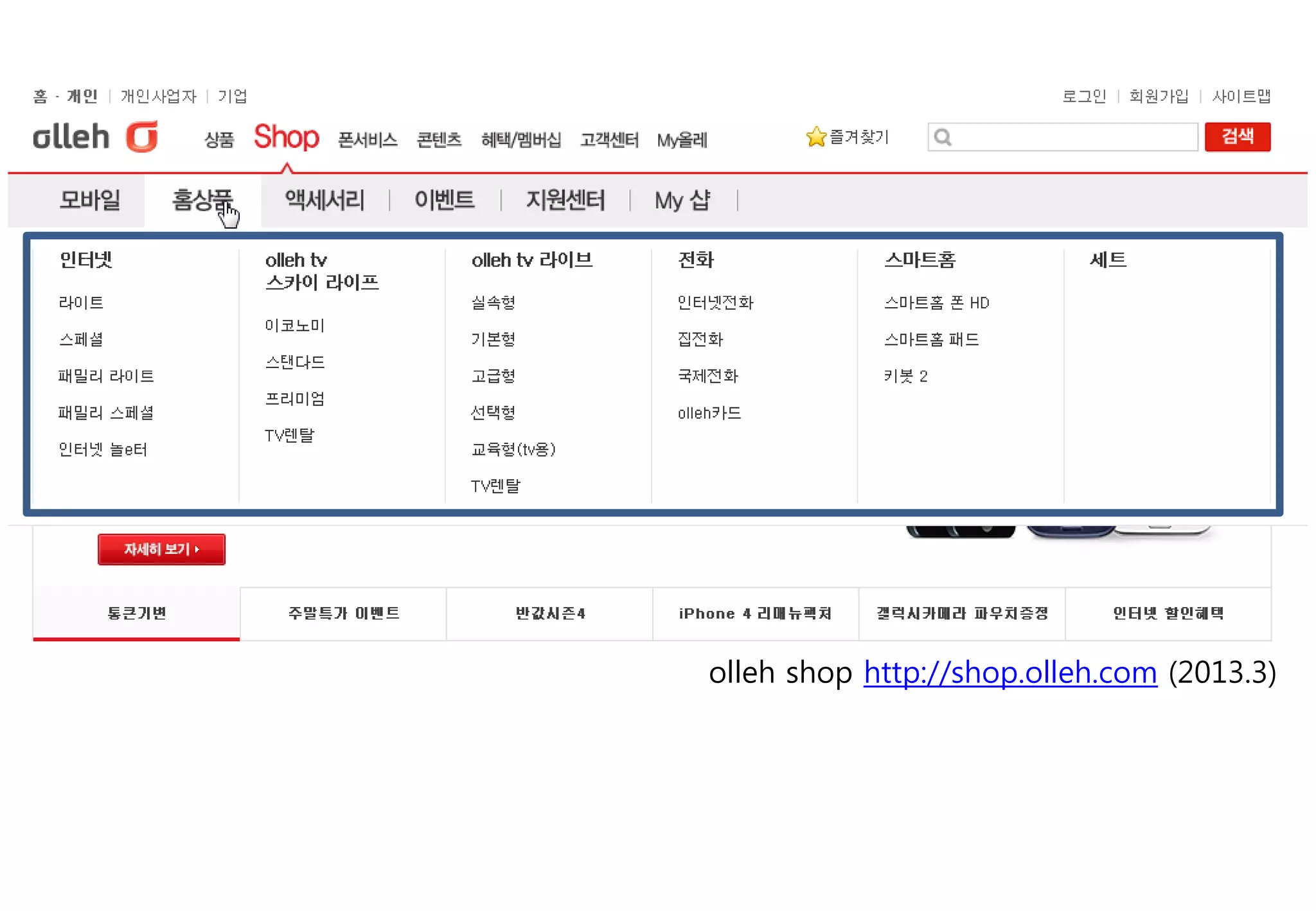The width and height of the screenshot is (1316, 911).
Task: Open 스마트홈 폰 HD item
Action: (x=937, y=303)
